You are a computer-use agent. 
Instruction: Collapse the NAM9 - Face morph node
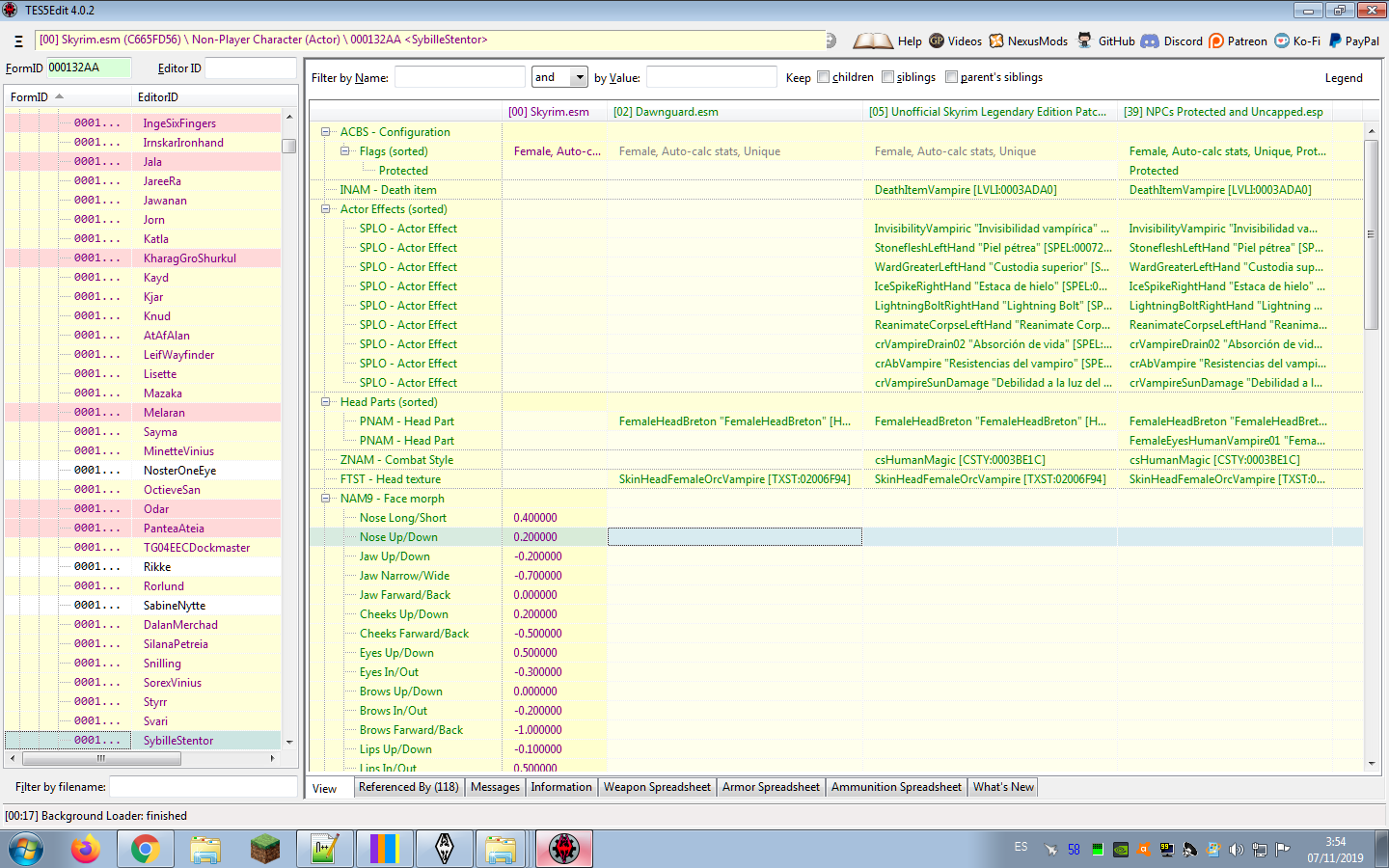coord(326,499)
